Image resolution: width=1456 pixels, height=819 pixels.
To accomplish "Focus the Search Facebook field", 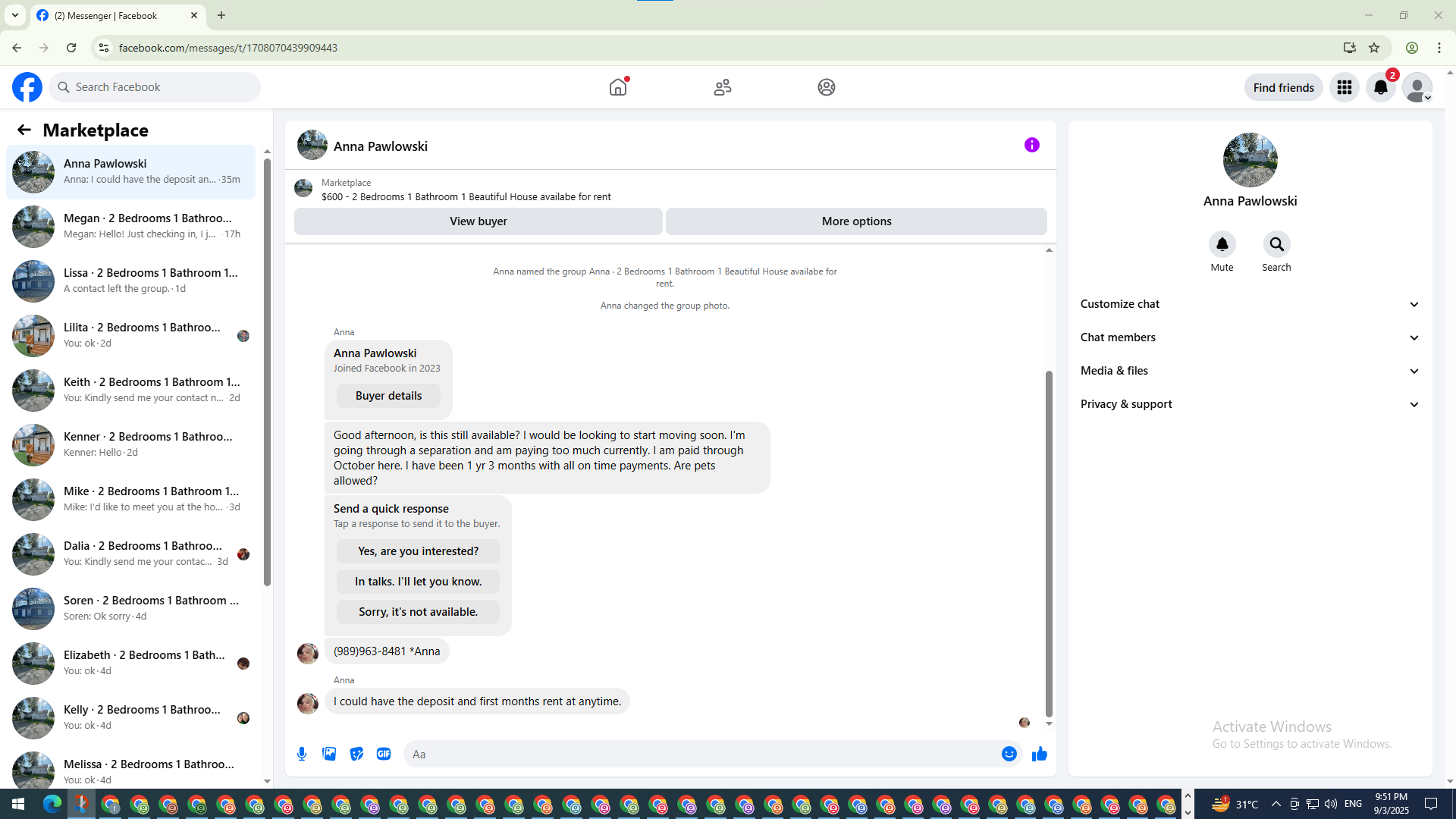I will coord(155,87).
